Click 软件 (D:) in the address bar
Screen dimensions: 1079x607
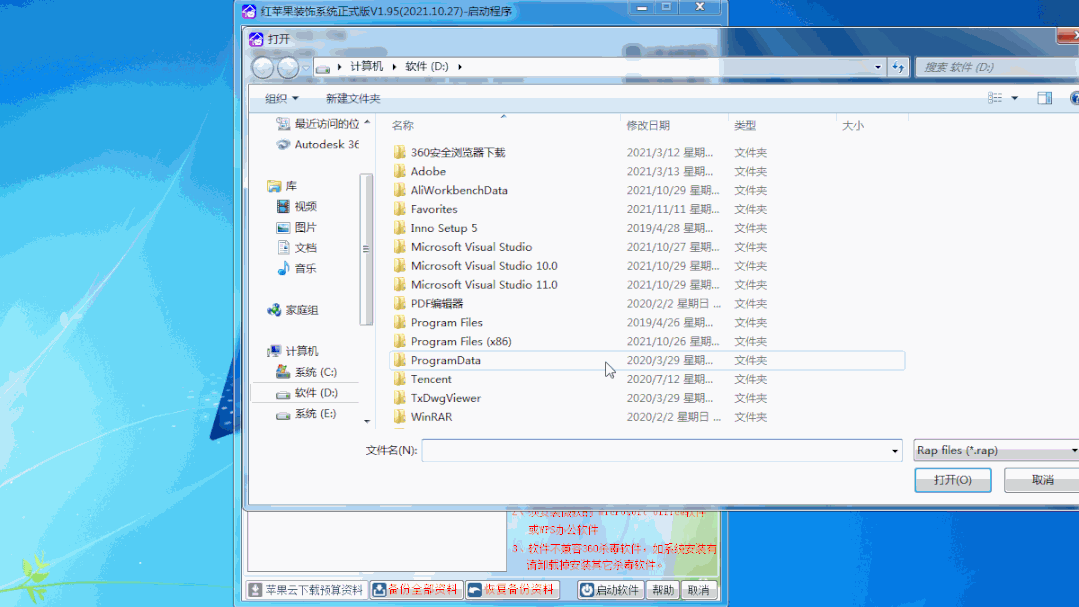[427, 66]
